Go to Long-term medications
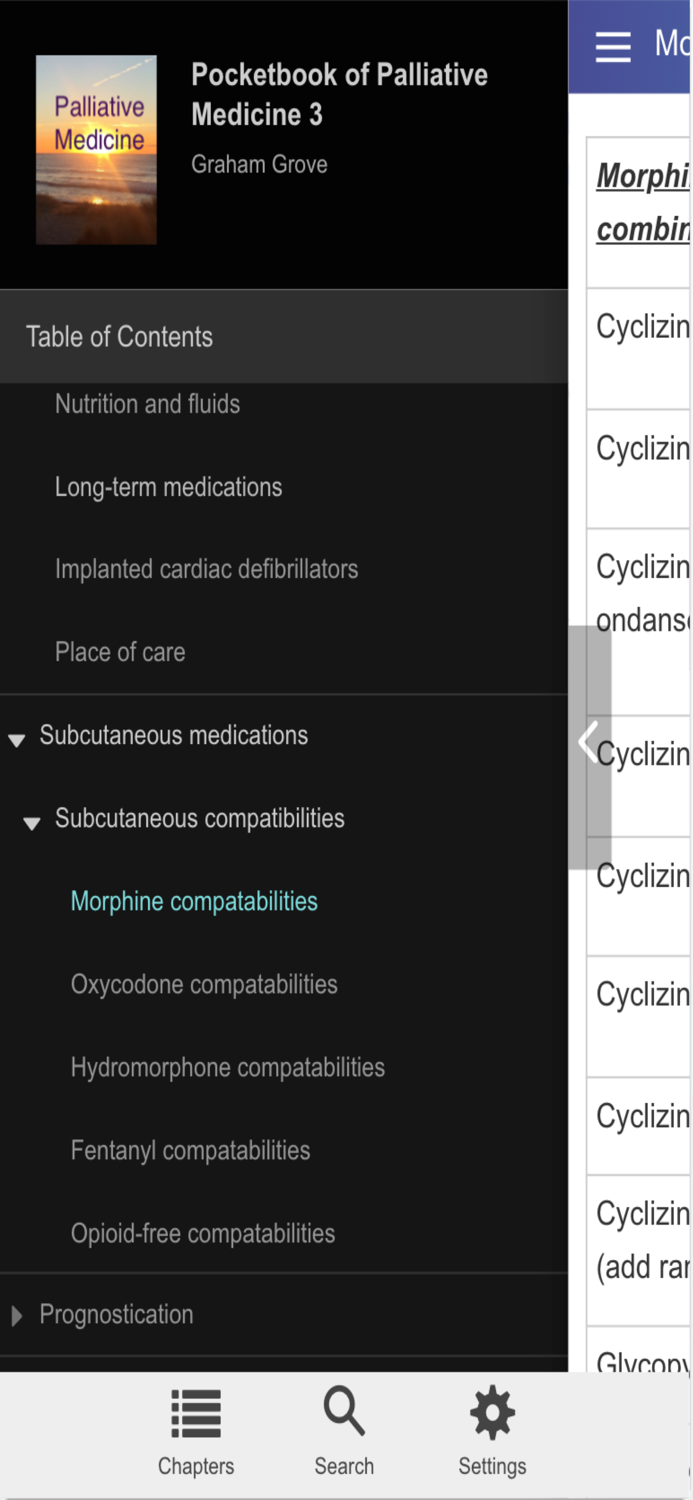 pyautogui.click(x=168, y=487)
